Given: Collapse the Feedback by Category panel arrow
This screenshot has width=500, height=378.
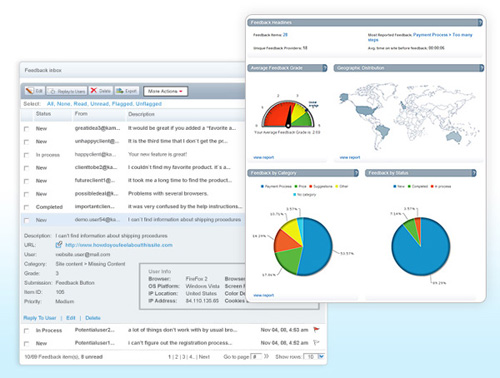Looking at the screenshot, I should 356,173.
